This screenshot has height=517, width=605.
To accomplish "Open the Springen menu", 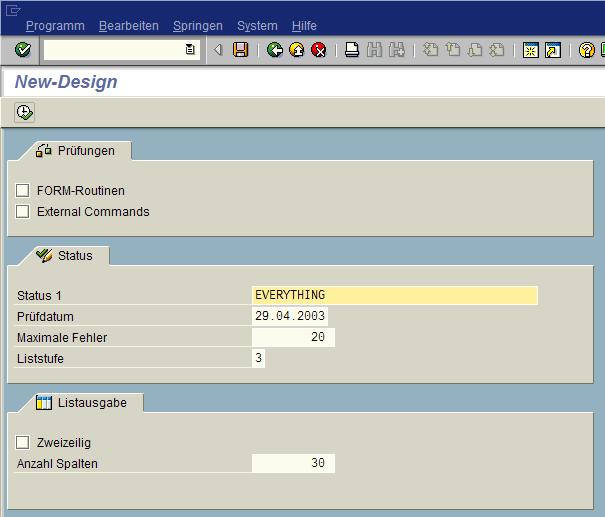I will point(197,25).
